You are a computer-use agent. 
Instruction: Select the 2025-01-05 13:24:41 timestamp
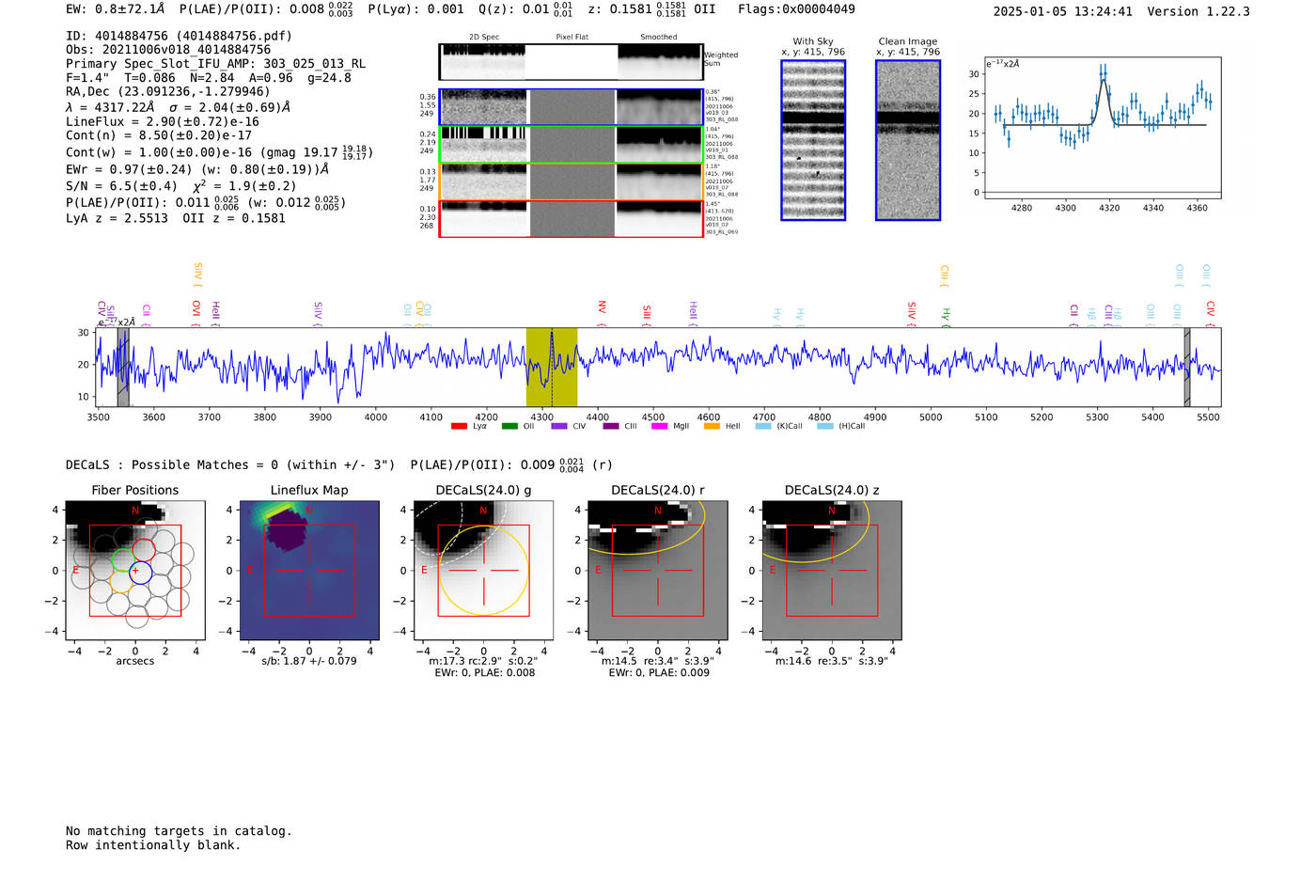1062,11
